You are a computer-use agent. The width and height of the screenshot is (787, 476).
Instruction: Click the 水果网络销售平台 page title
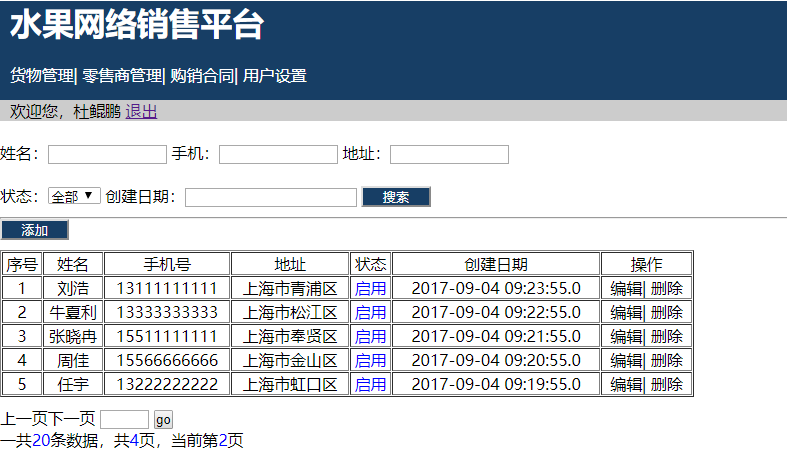click(137, 25)
